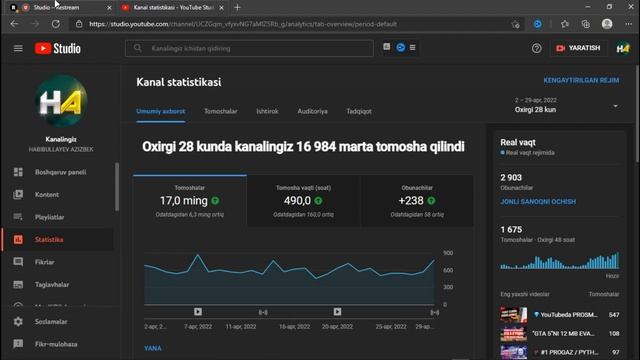Open the GTA 5'NI 12 MB EVA... video thumbnail
The height and width of the screenshot is (360, 640).
[513, 333]
